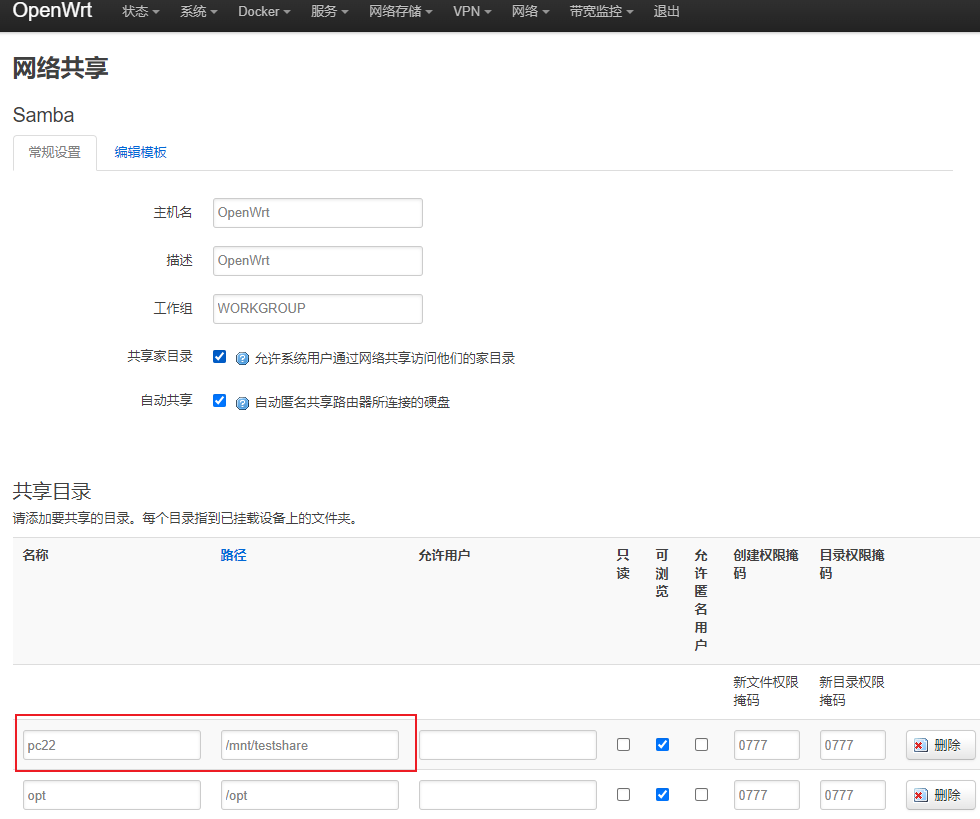Click the OpenWrt brand link

pos(52,11)
